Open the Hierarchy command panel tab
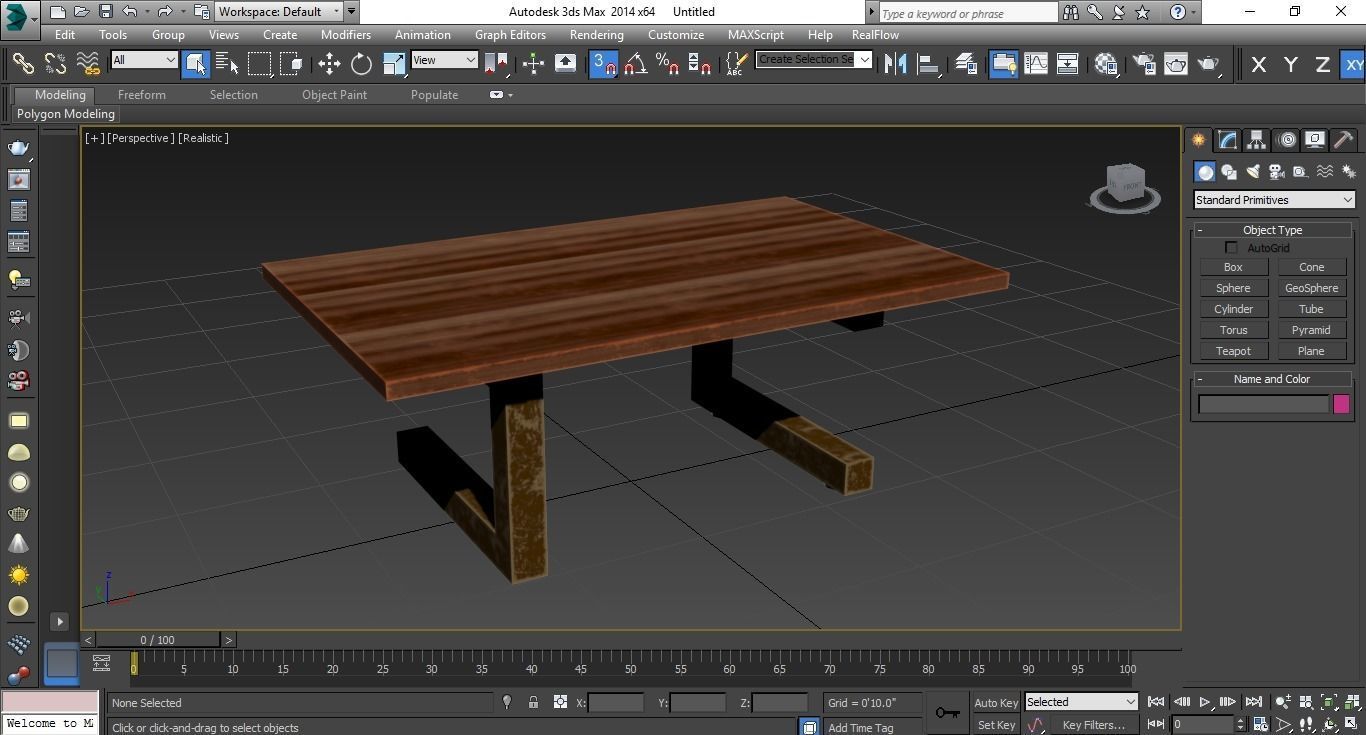Image resolution: width=1366 pixels, height=735 pixels. (1256, 140)
